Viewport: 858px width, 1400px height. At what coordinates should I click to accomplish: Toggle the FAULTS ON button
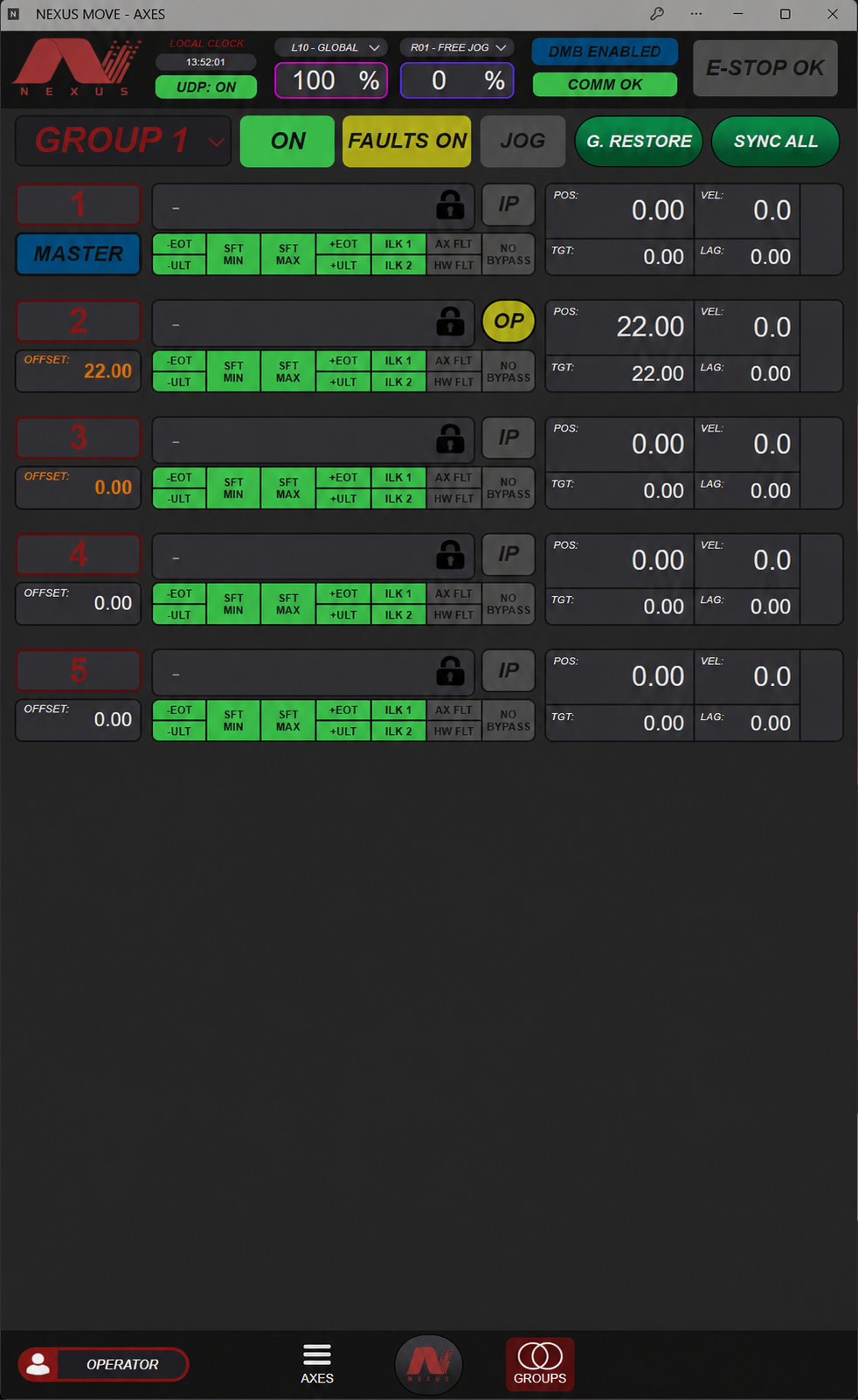[407, 141]
